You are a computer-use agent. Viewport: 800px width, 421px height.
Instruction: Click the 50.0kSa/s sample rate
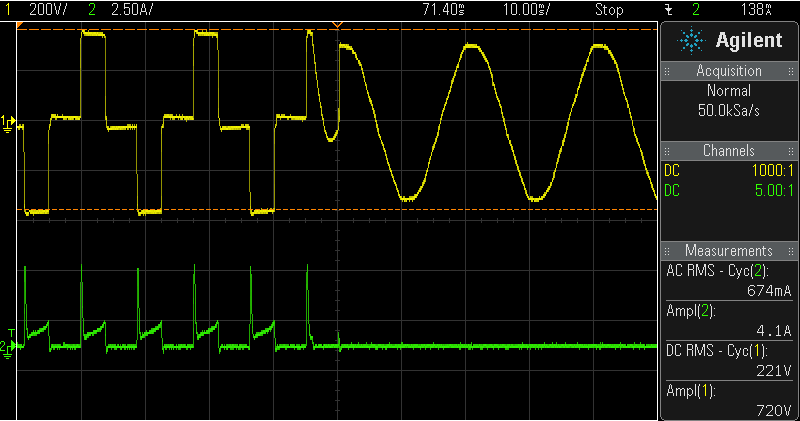coord(729,110)
